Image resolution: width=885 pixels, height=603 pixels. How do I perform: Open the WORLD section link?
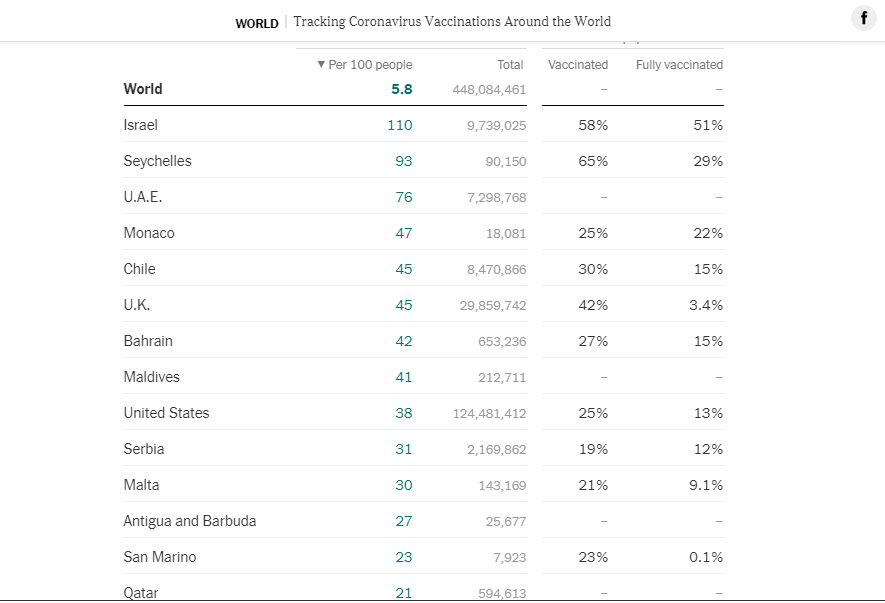(x=257, y=23)
